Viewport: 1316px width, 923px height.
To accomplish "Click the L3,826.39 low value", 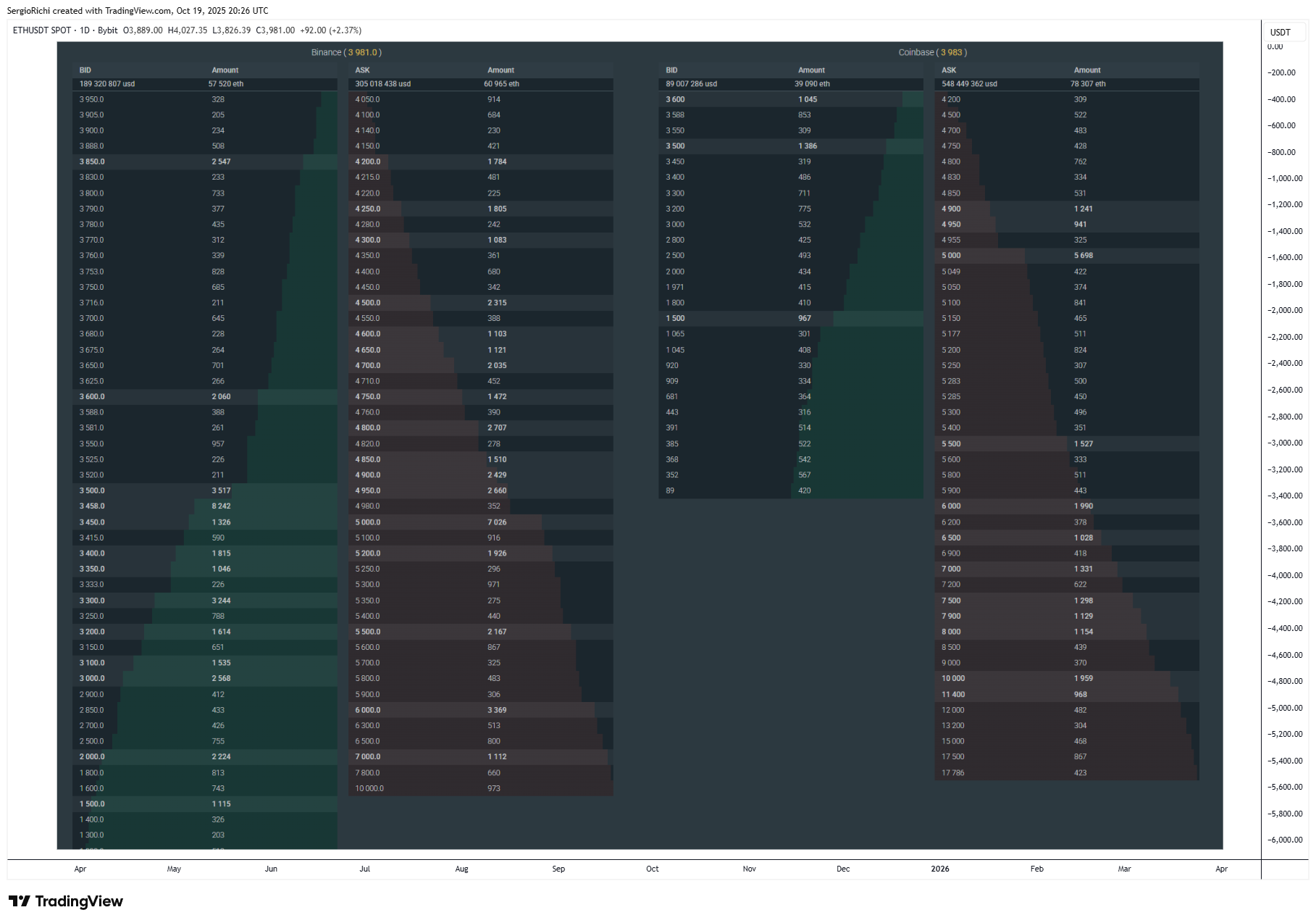I will tap(232, 30).
